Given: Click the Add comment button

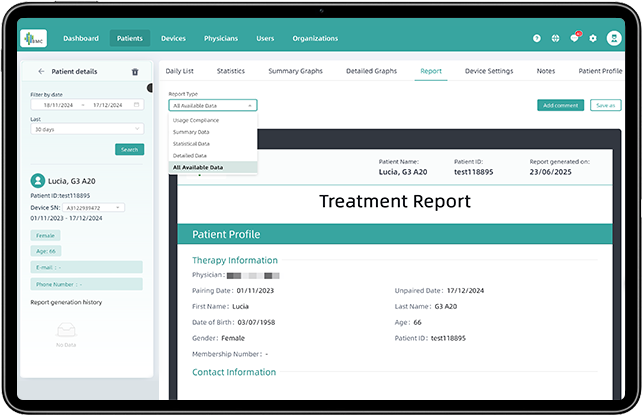Looking at the screenshot, I should [560, 105].
